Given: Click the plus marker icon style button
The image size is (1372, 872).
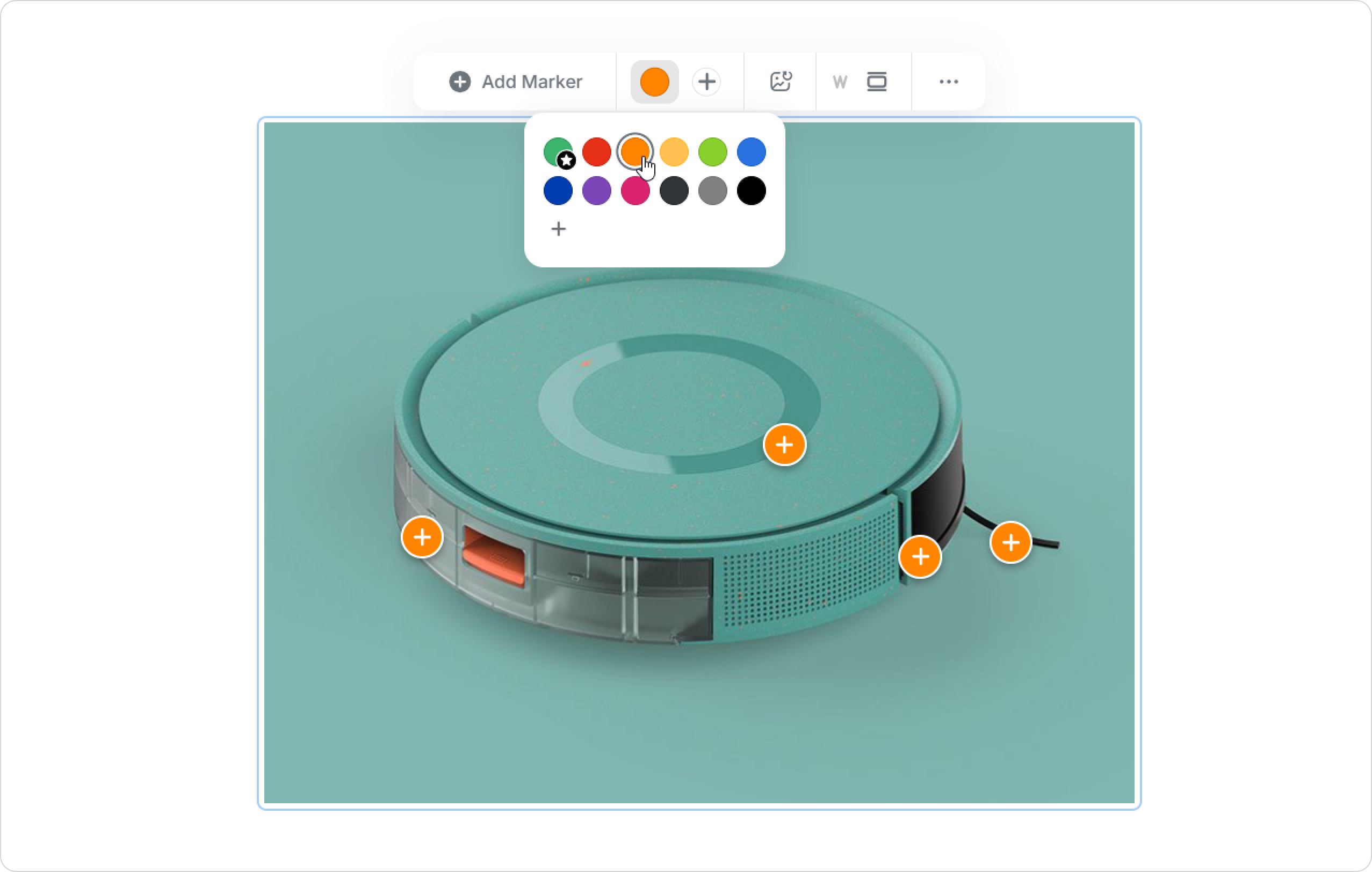Looking at the screenshot, I should coord(706,82).
